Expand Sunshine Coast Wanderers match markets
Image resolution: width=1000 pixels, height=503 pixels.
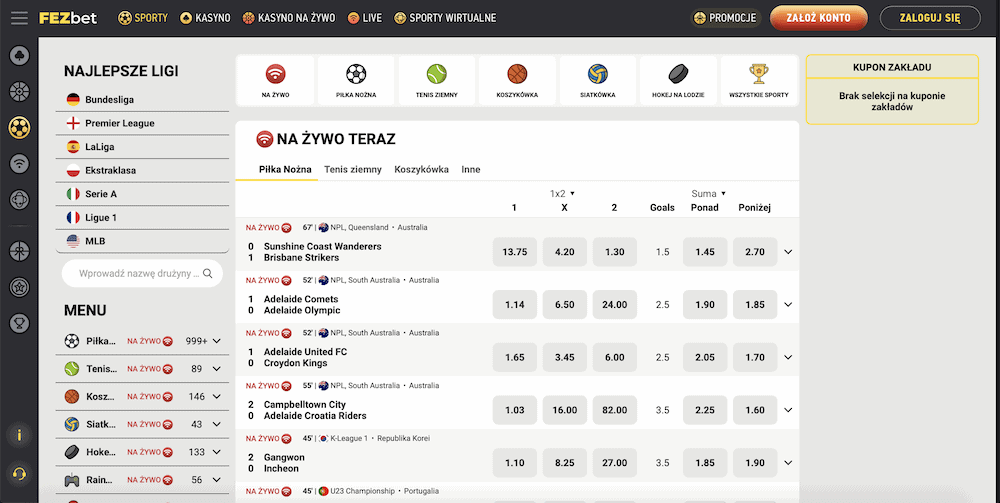tap(788, 252)
